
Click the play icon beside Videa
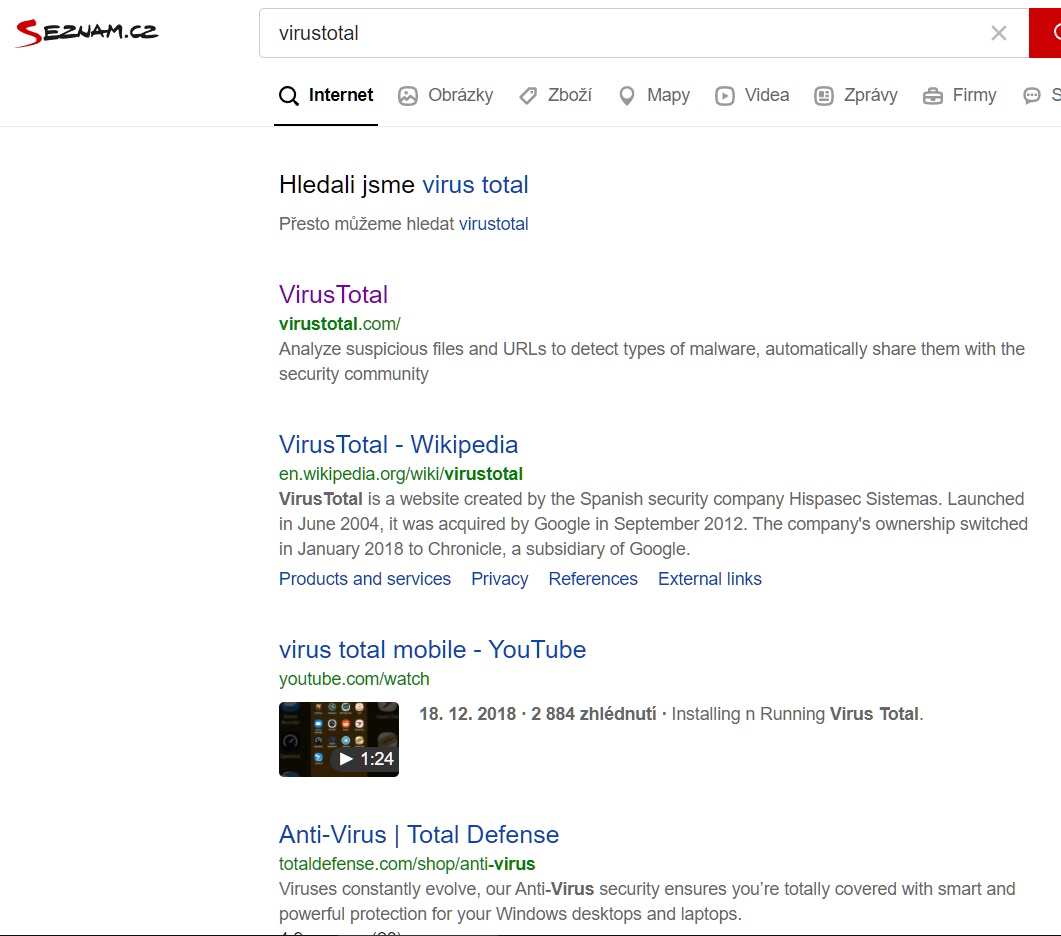coord(725,96)
